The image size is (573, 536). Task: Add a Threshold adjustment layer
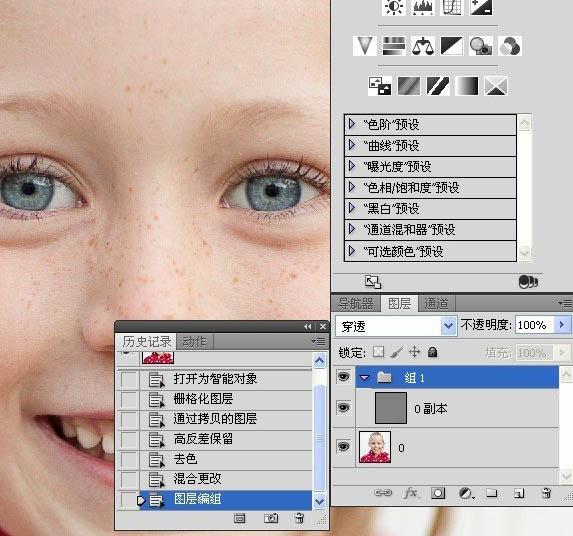pyautogui.click(x=438, y=86)
